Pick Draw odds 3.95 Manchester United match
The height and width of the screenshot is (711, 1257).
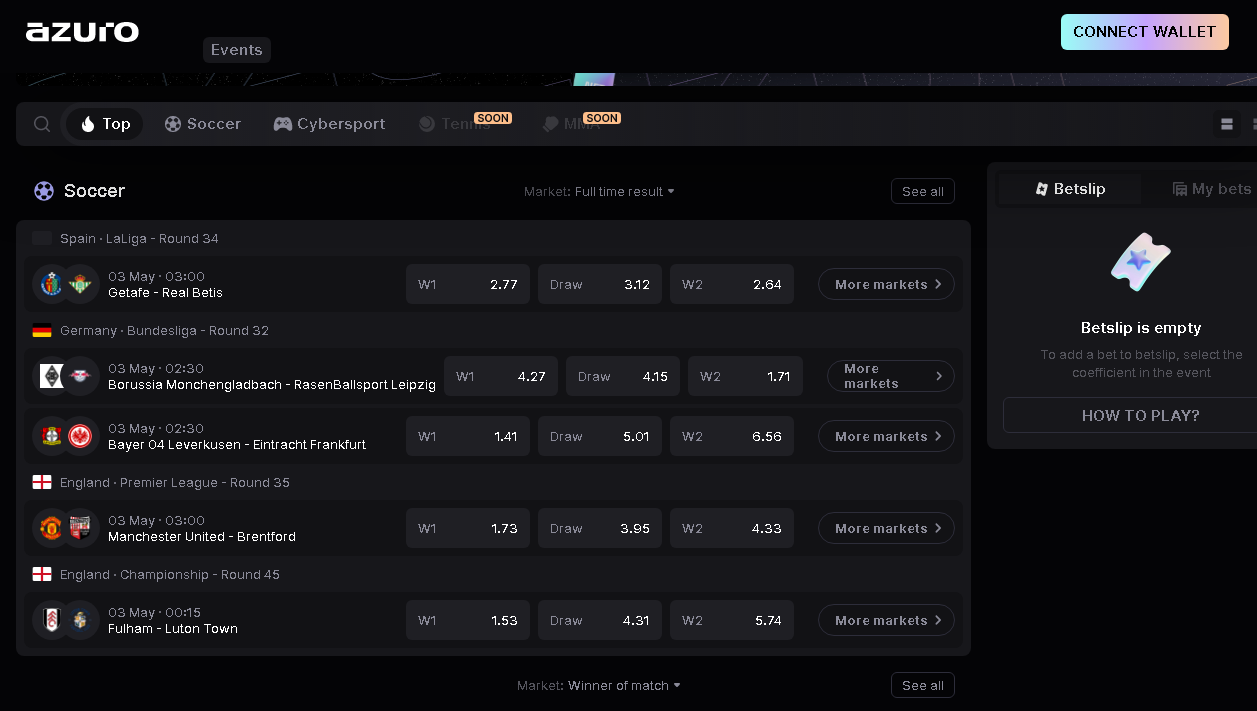point(600,528)
